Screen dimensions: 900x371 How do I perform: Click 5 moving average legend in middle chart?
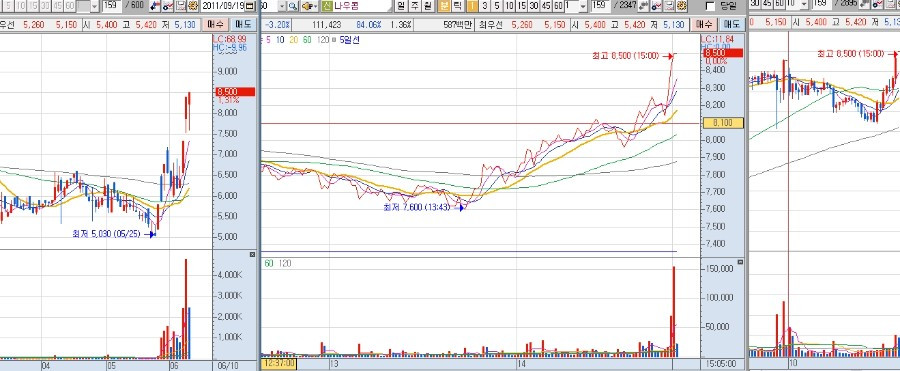[267, 40]
